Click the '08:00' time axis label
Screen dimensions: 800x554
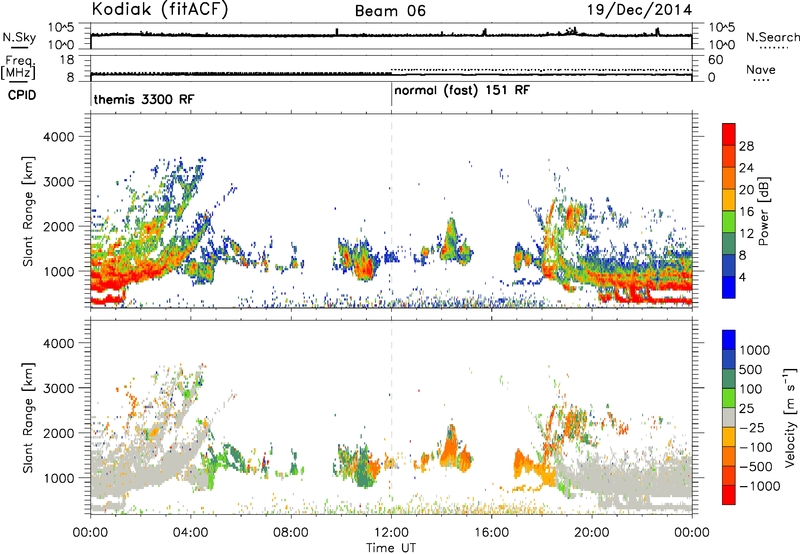point(291,533)
